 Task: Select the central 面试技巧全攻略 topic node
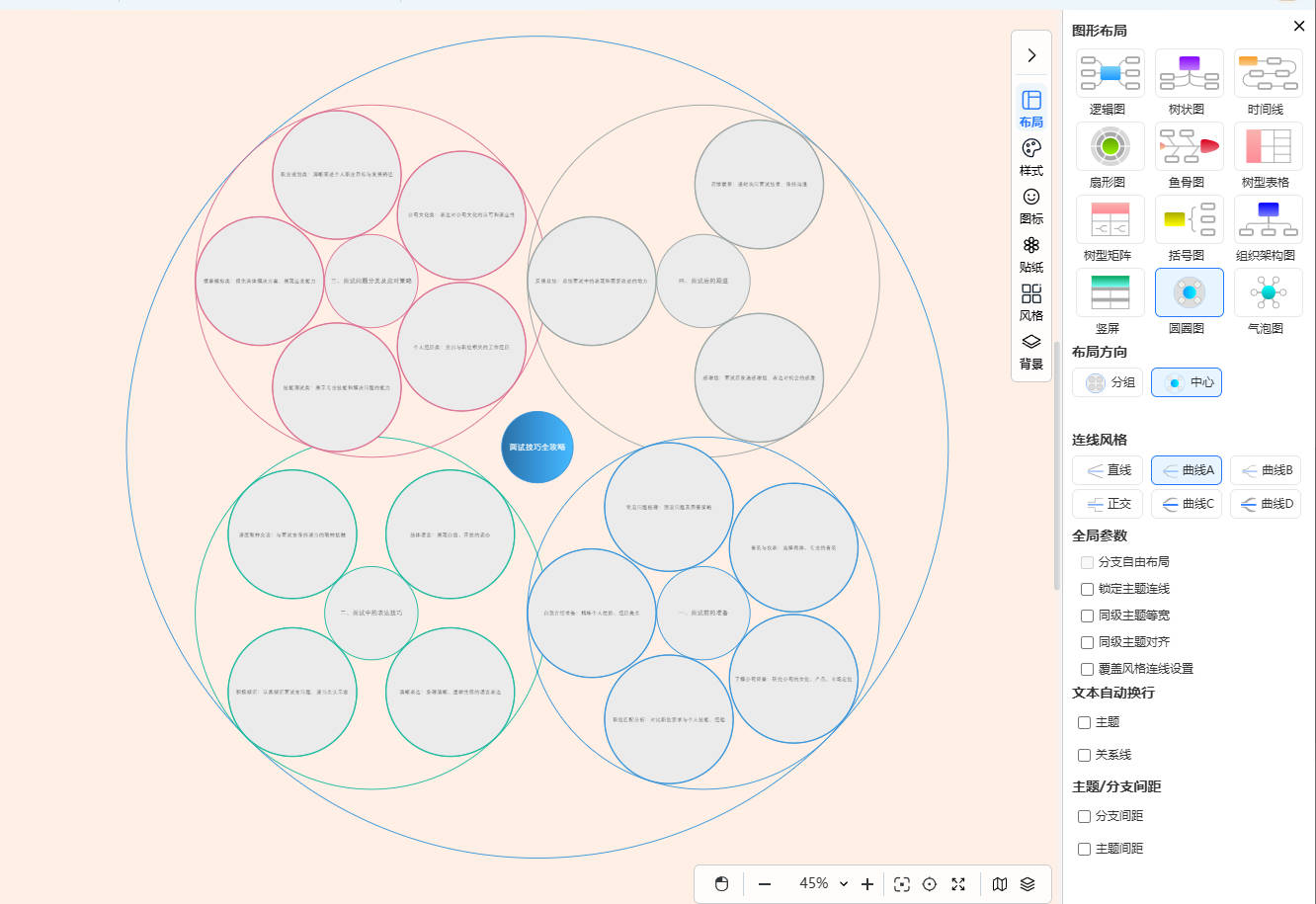[x=537, y=448]
